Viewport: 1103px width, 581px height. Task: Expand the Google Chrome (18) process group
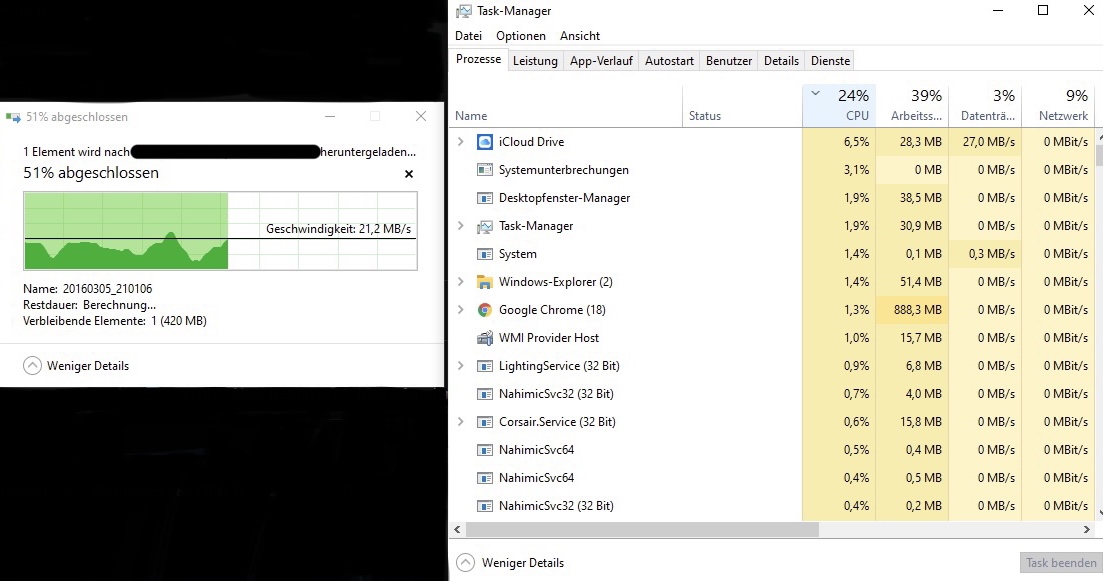point(461,309)
